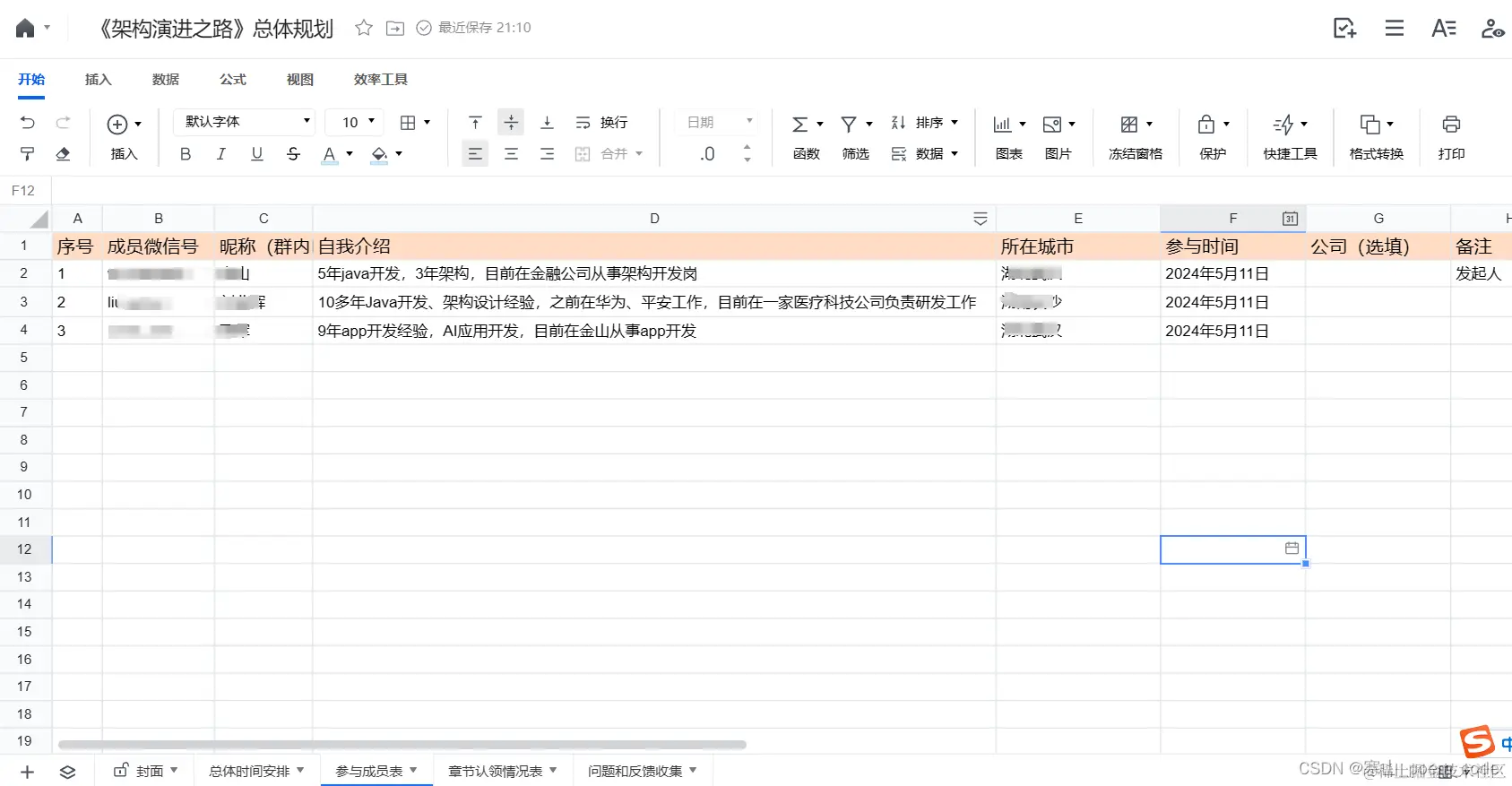The width and height of the screenshot is (1512, 786).
Task: Toggle italic formatting
Action: click(221, 154)
